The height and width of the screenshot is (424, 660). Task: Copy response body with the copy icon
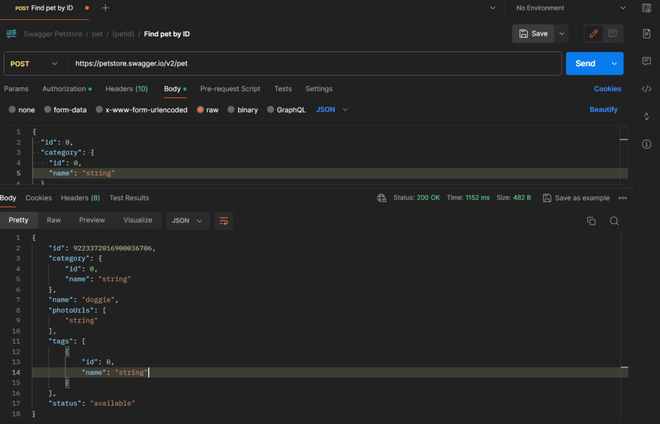tap(591, 221)
